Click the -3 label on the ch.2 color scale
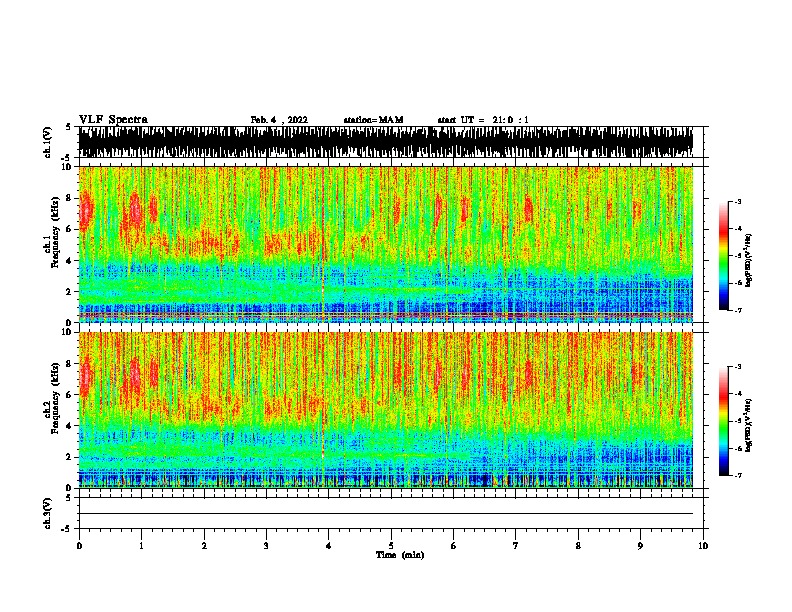Viewport: 792px width, 612px height. 738,367
